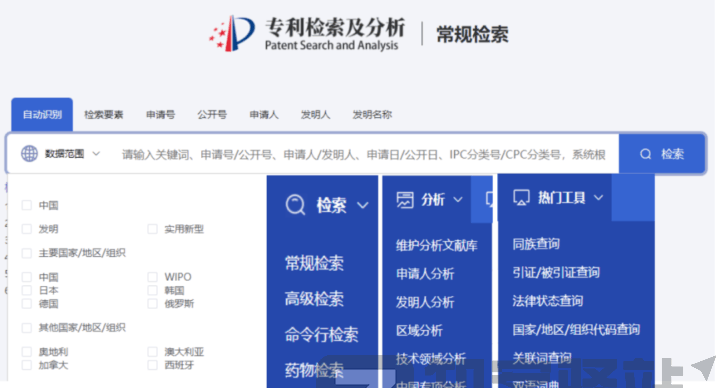This screenshot has height=388, width=720.
Task: Tick the 德国 checkbox
Action: (x=27, y=304)
